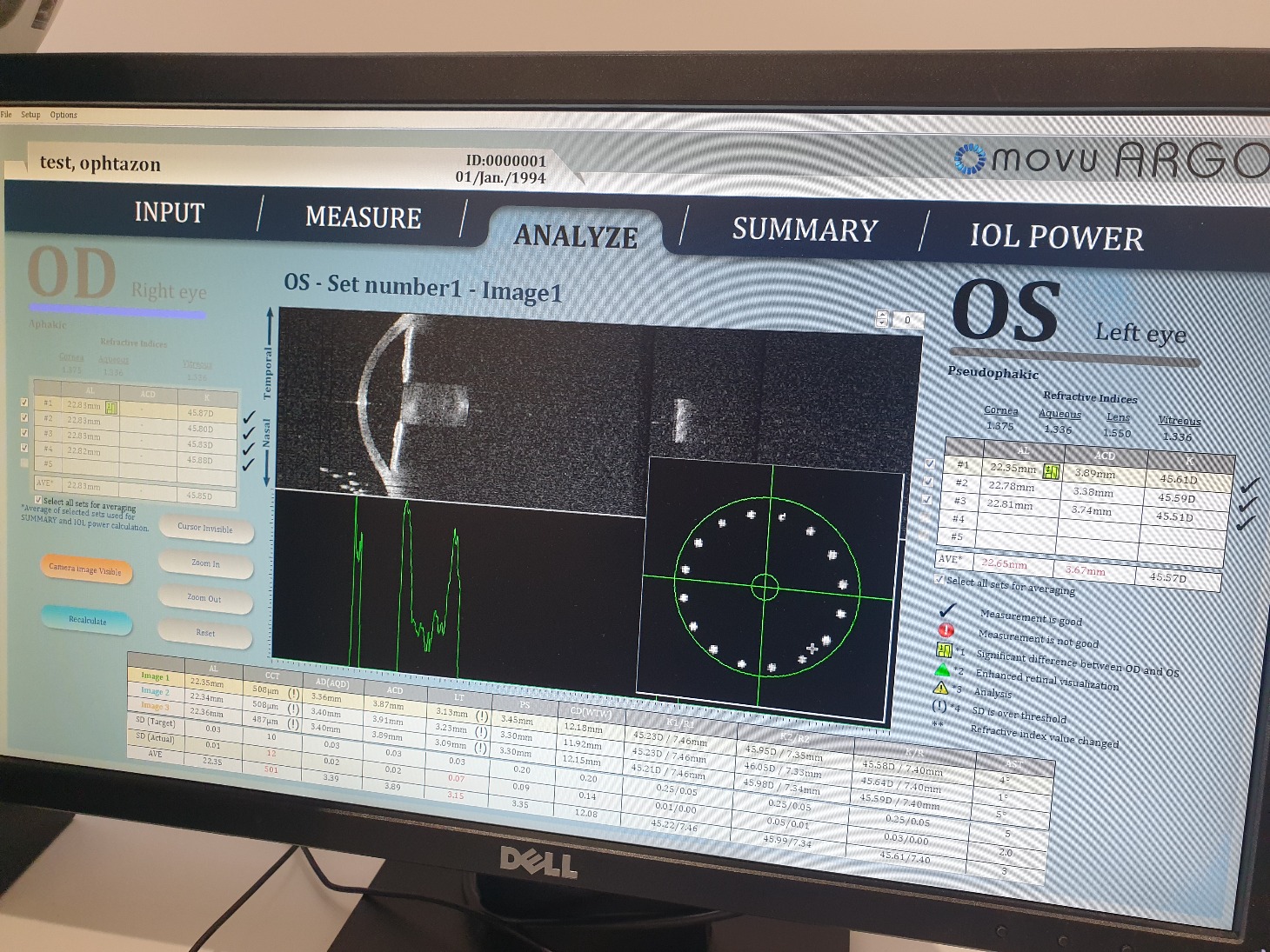Click the Zoom Out button
Screen dimensions: 1270x952
pos(204,599)
